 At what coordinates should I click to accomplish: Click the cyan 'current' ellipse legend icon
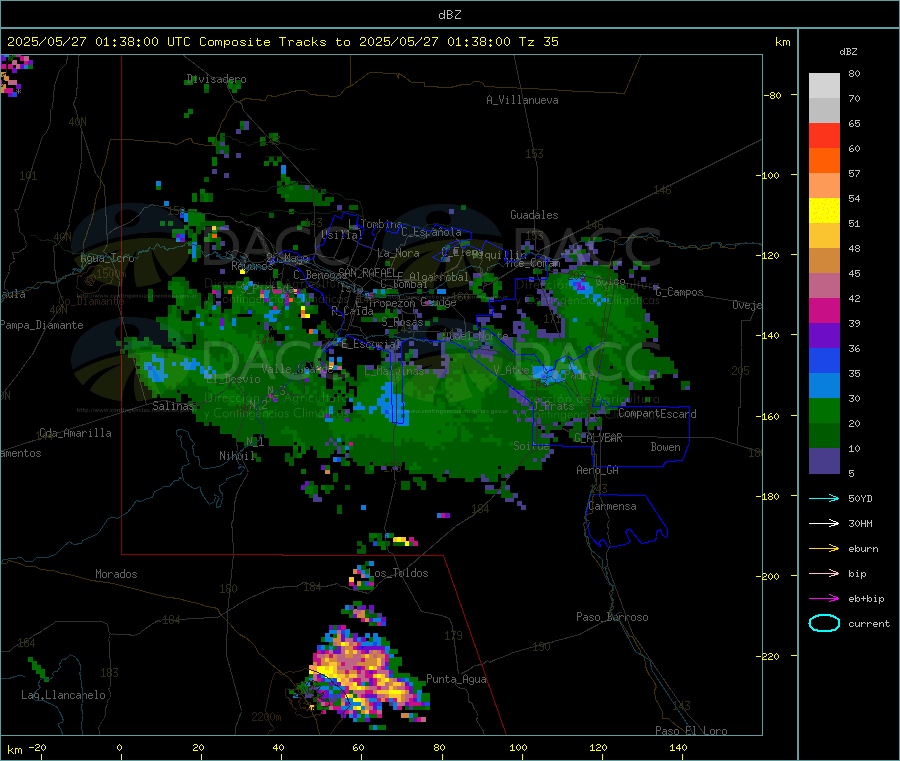click(824, 623)
